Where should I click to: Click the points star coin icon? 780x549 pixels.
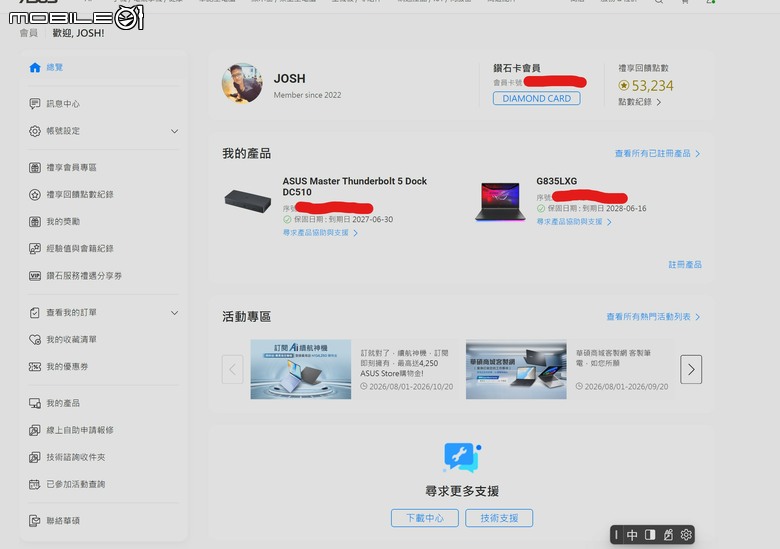623,86
